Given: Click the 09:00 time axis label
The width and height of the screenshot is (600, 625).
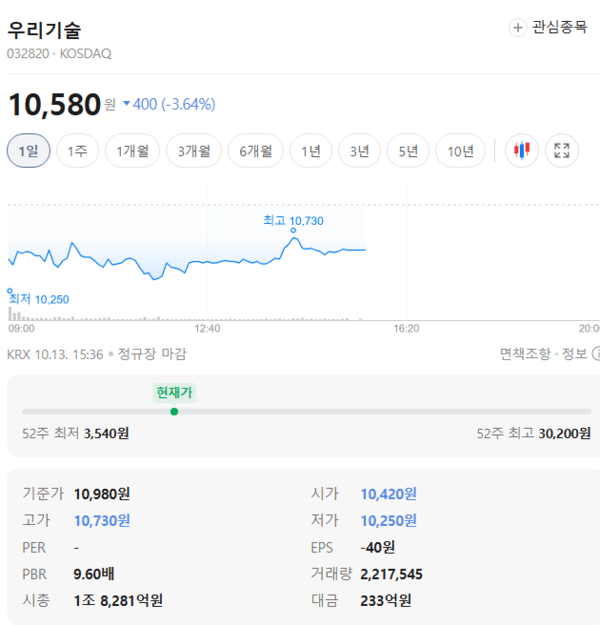Looking at the screenshot, I should (x=22, y=328).
